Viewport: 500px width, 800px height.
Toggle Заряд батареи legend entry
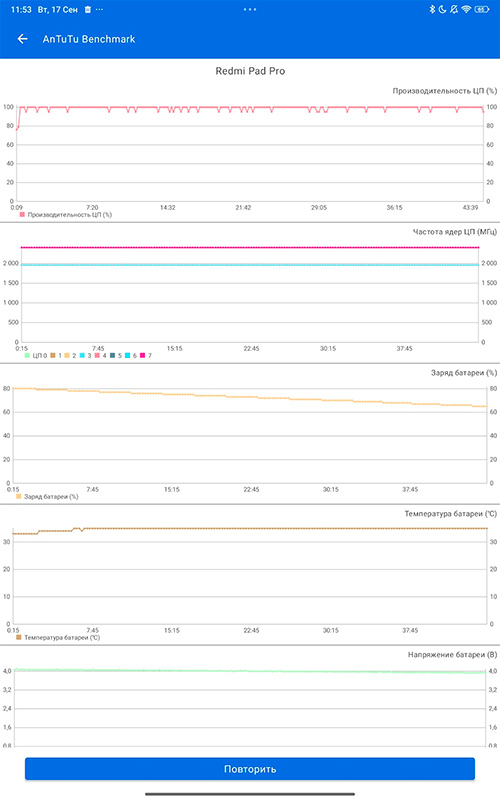(47, 496)
